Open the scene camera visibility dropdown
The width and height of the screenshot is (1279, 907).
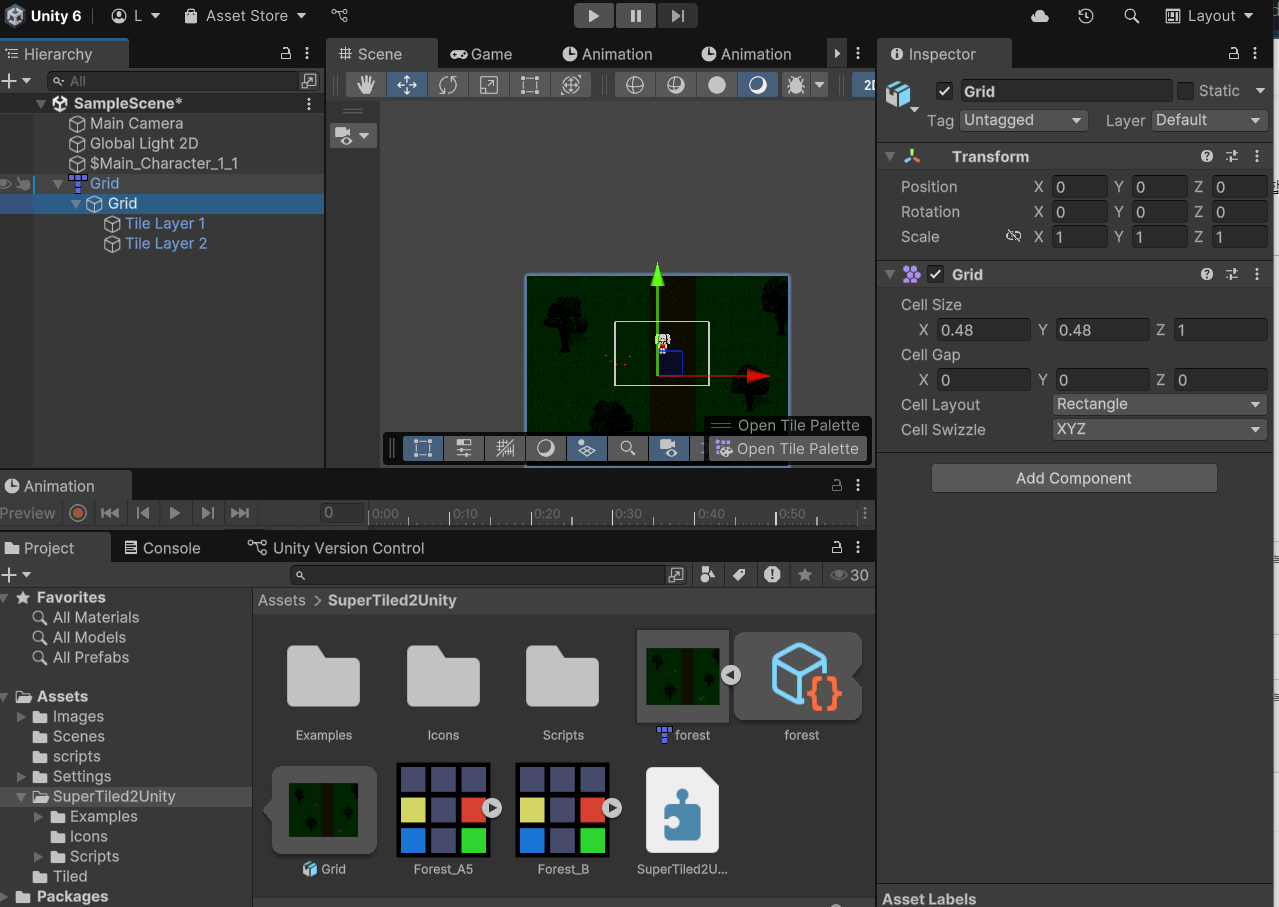point(353,135)
